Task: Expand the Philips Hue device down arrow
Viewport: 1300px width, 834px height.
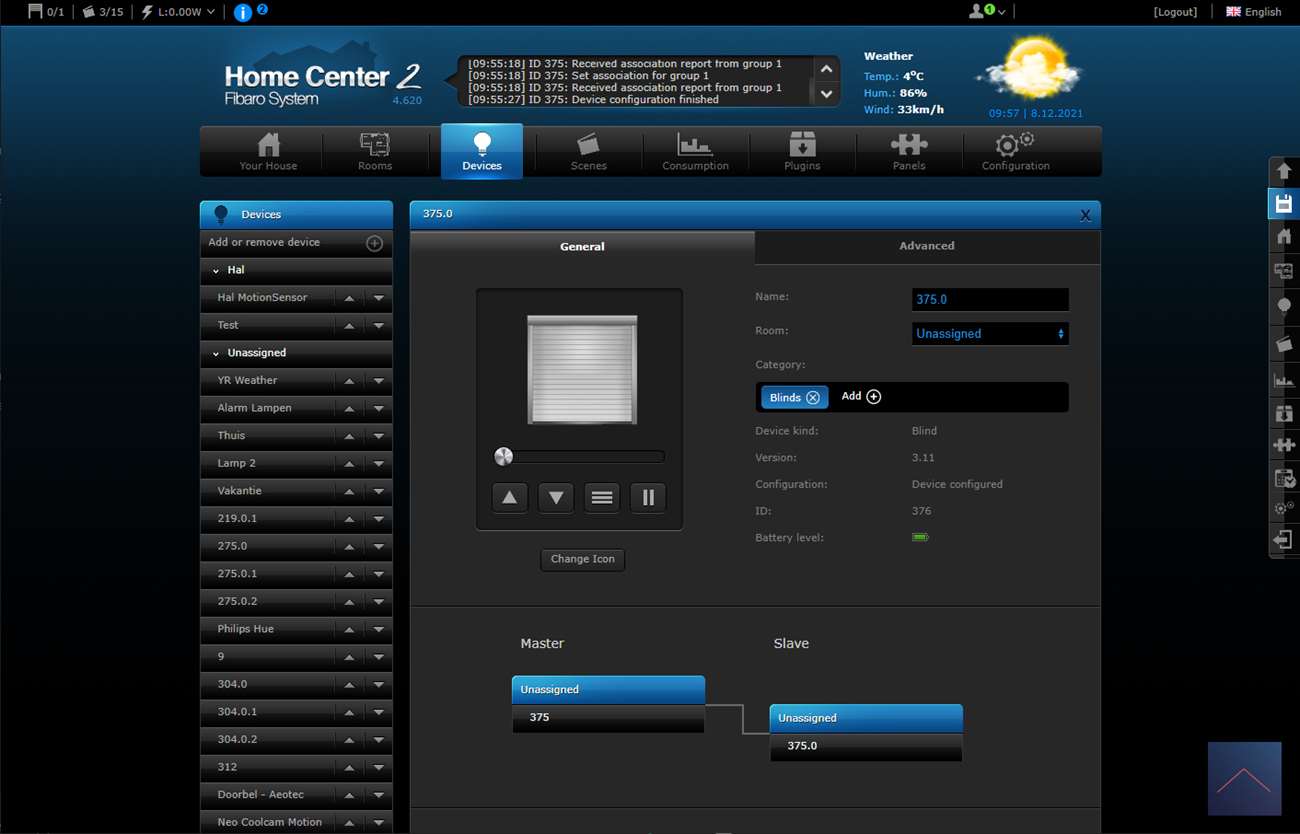Action: pos(379,630)
